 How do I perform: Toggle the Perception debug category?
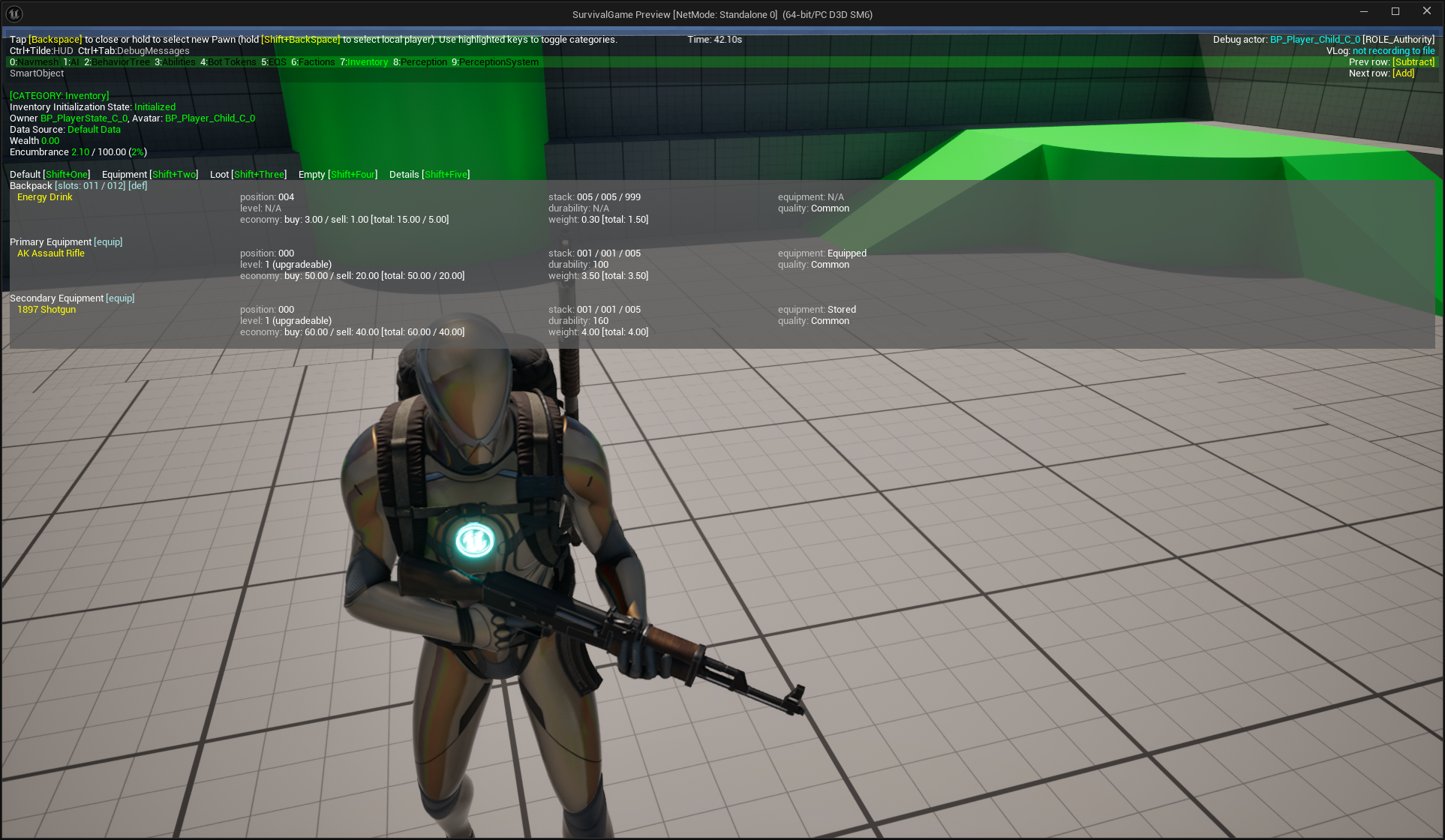[x=420, y=62]
